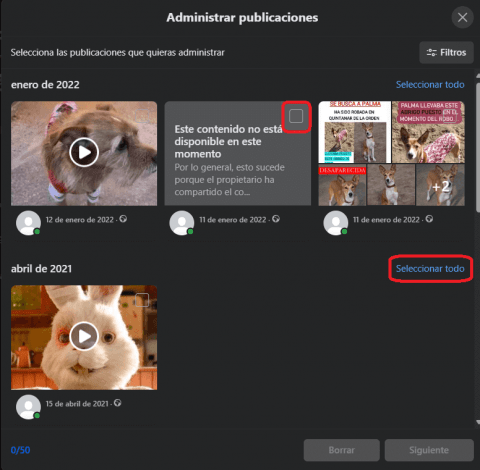Image resolution: width=480 pixels, height=470 pixels.
Task: Open the DESAPARECIDA dog photo
Action: click(342, 185)
